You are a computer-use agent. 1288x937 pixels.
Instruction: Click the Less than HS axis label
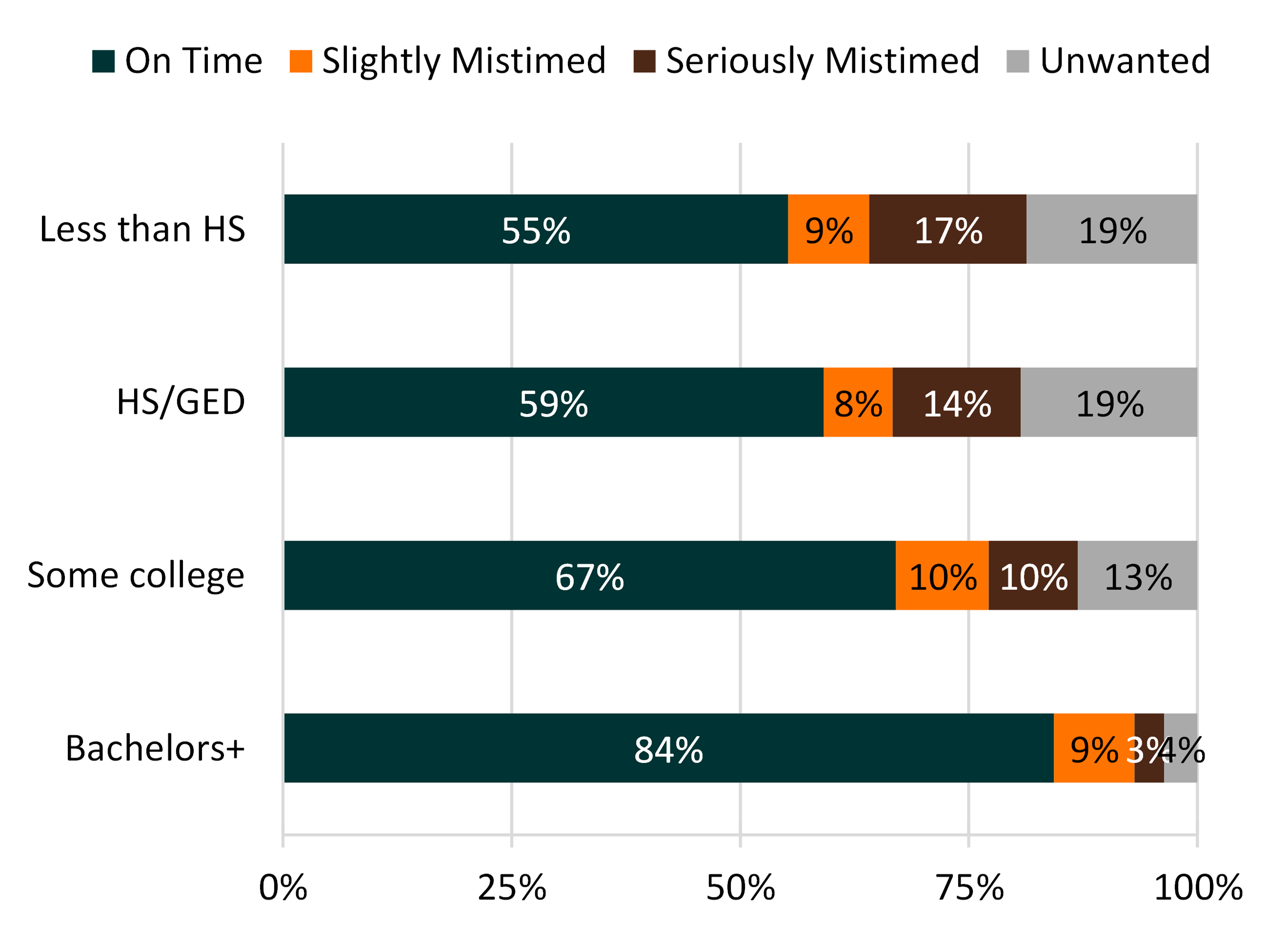[x=142, y=229]
